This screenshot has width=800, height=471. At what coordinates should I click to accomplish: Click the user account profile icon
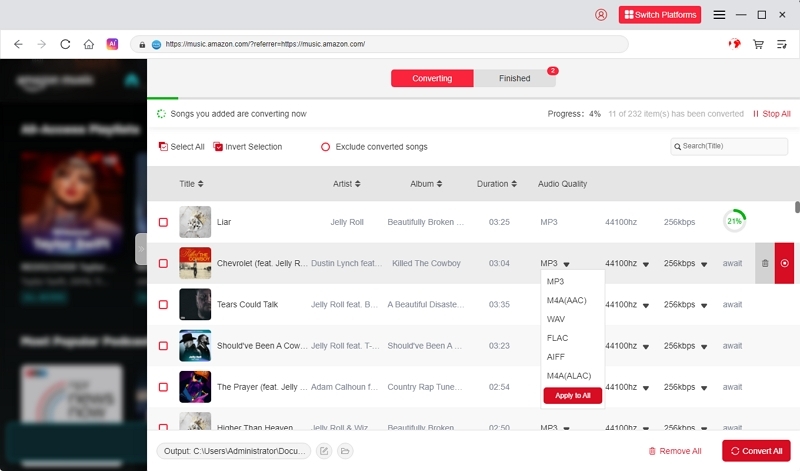click(x=601, y=15)
